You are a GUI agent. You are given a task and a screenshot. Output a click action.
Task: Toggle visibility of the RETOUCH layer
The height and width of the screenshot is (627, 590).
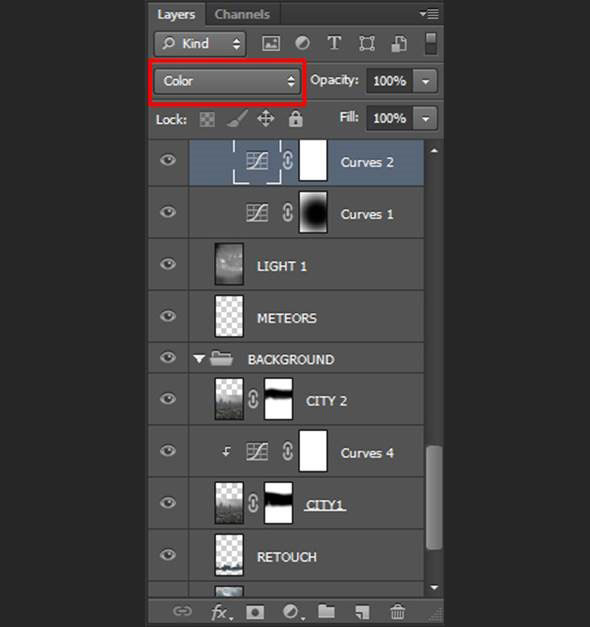(168, 555)
